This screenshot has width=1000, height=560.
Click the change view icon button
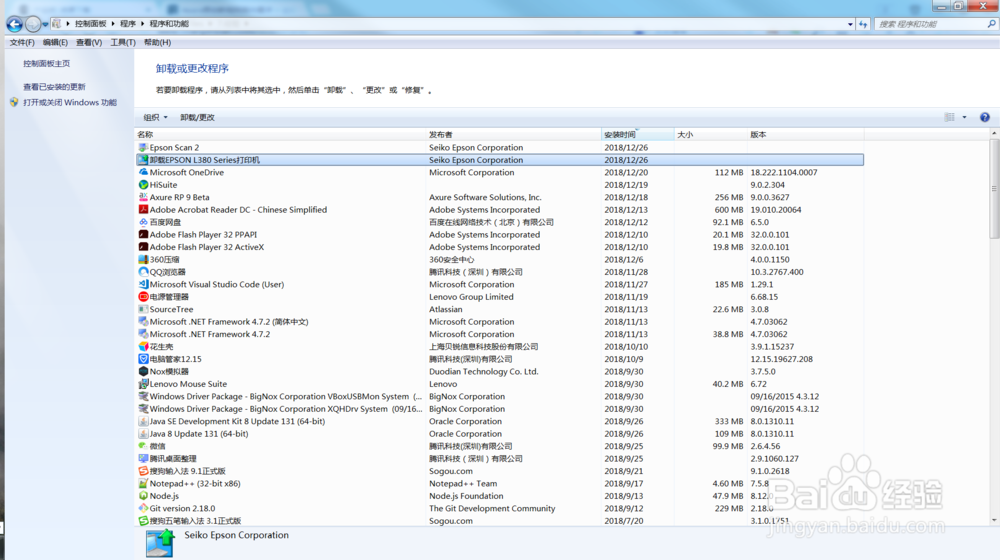pyautogui.click(x=950, y=117)
